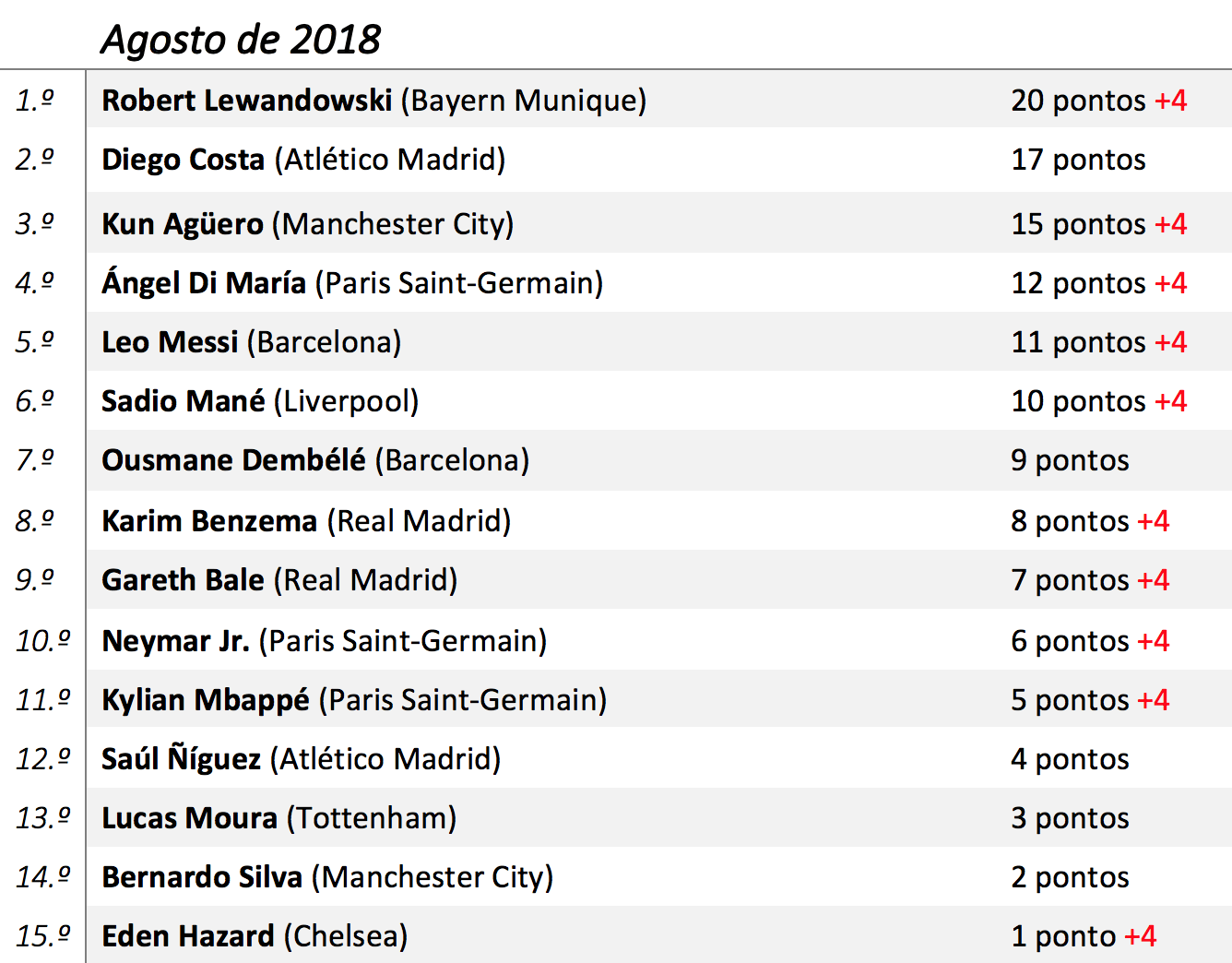
Task: Click the red +4 beside "15 pontos"
Action: click(x=1171, y=224)
